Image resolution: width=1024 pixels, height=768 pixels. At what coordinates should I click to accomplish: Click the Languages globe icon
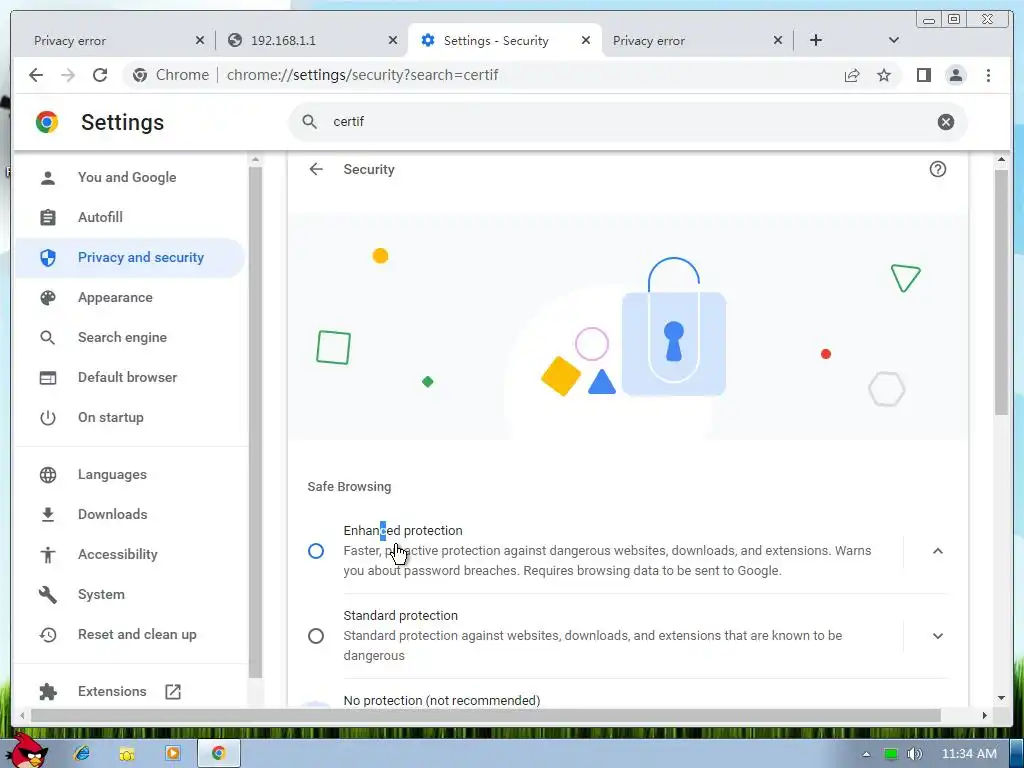(48, 475)
